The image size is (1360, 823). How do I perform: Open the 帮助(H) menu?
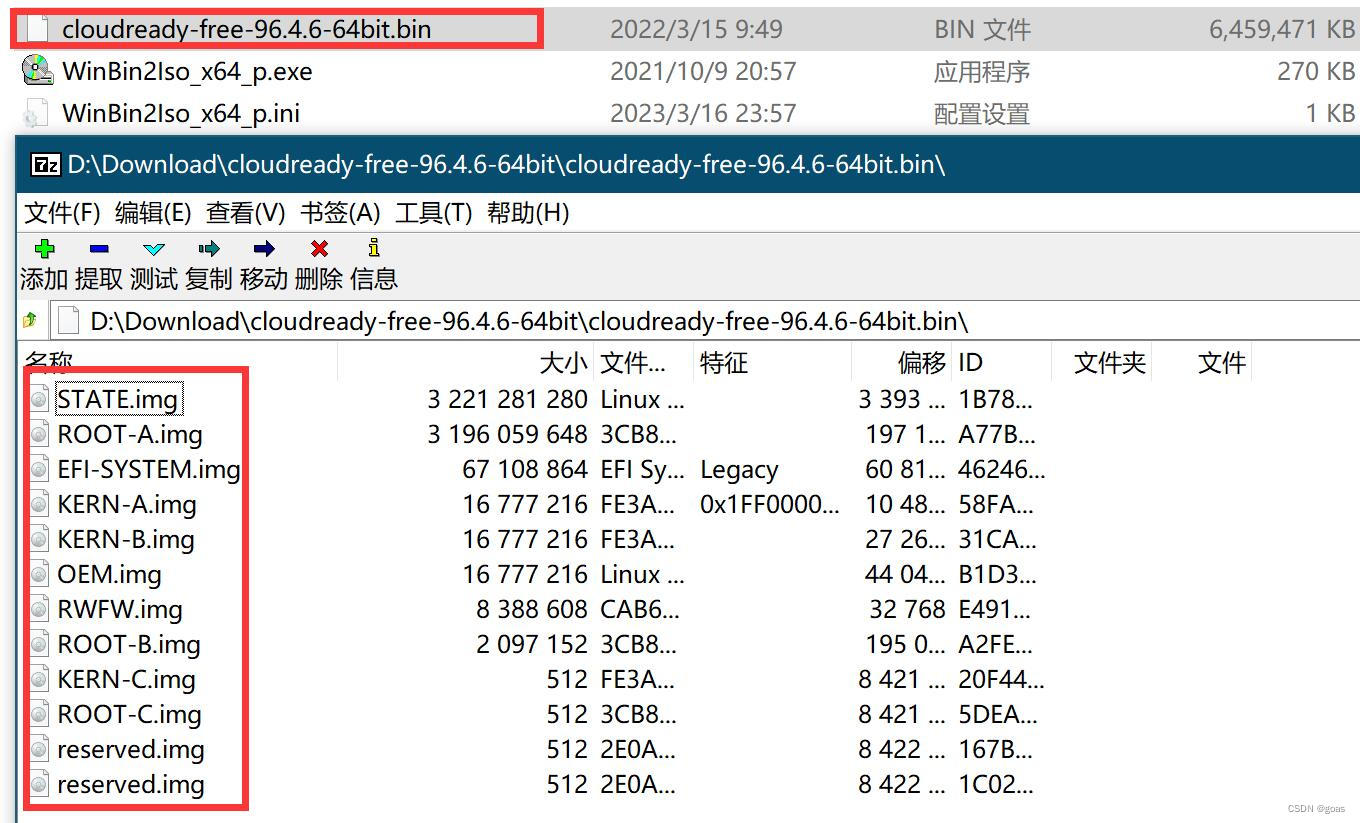[x=528, y=213]
